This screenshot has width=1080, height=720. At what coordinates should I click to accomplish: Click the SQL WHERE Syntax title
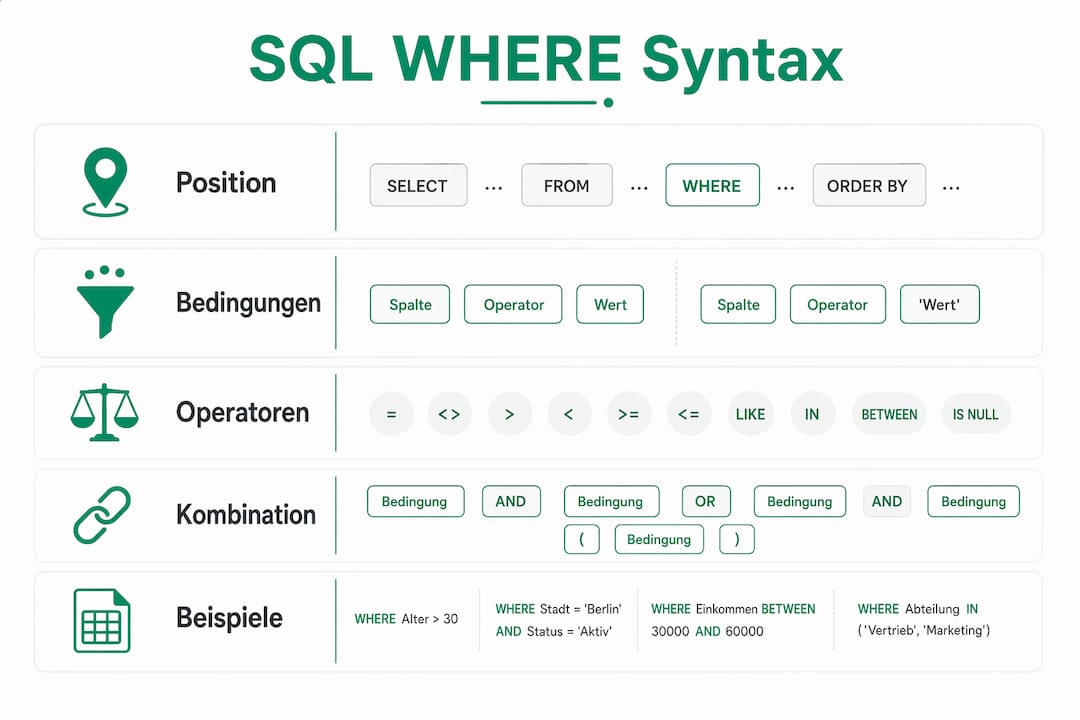click(546, 61)
